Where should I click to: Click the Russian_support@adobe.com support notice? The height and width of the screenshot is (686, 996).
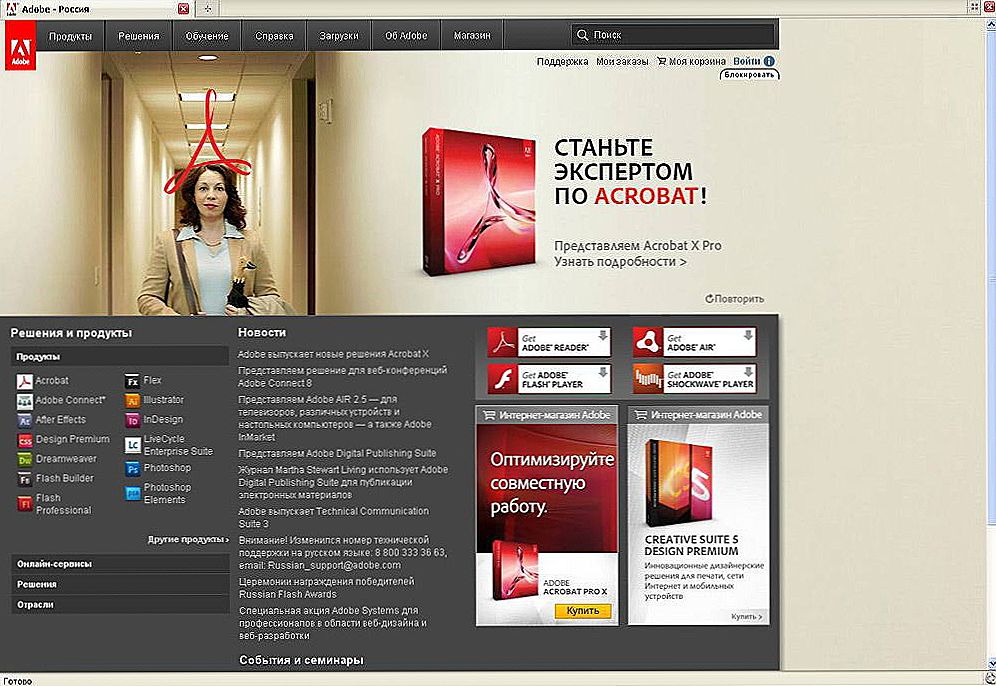(x=342, y=553)
